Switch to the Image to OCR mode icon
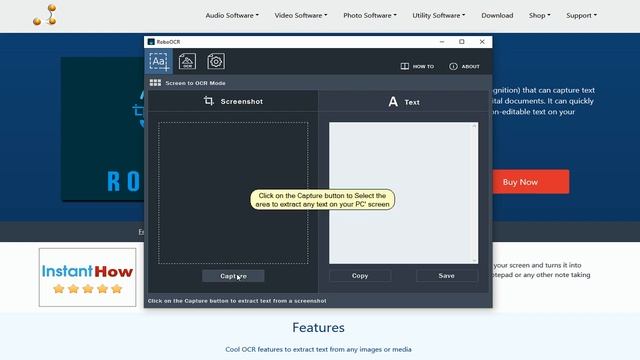Screen dimensions: 640x360 187,62
